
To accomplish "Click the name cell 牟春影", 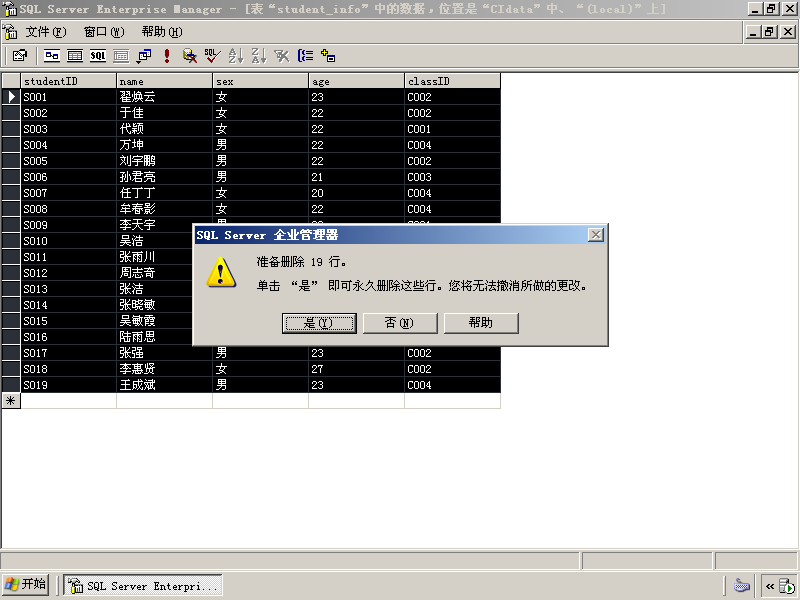I will click(164, 209).
